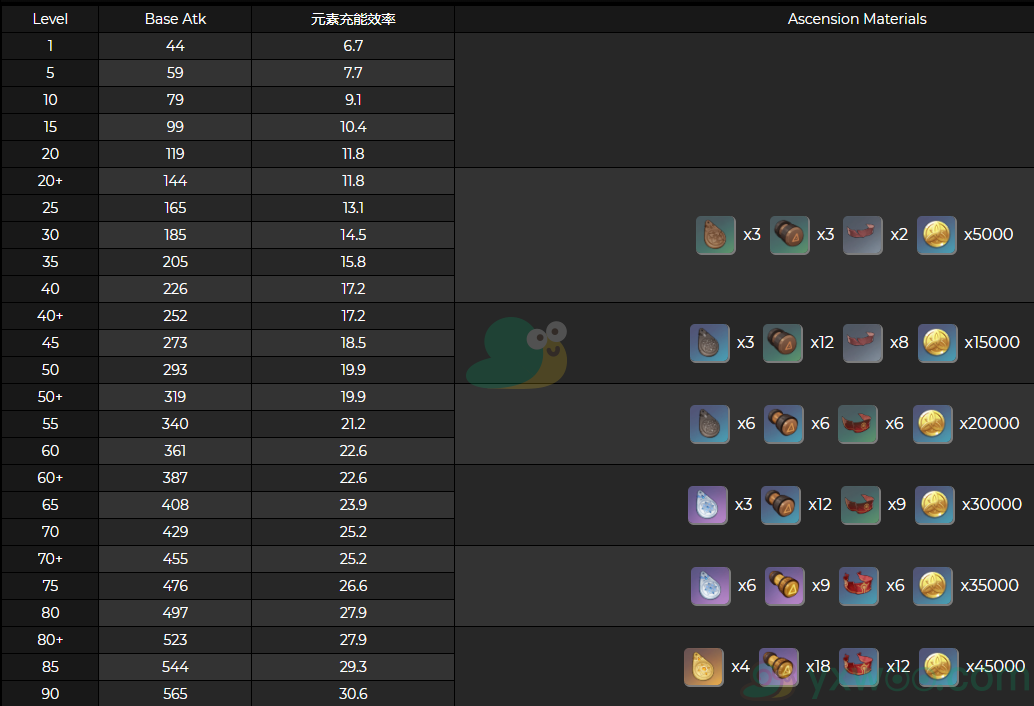This screenshot has width=1034, height=706.
Task: Click the Base Atk value "144"
Action: [175, 181]
